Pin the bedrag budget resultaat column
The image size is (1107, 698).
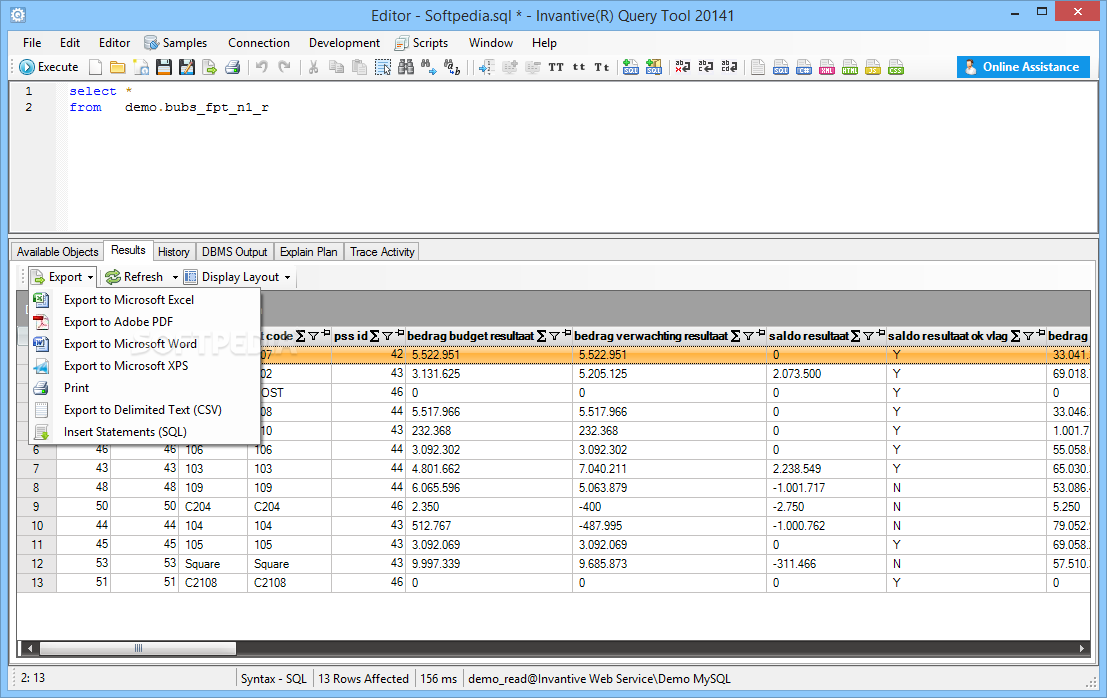[x=567, y=333]
